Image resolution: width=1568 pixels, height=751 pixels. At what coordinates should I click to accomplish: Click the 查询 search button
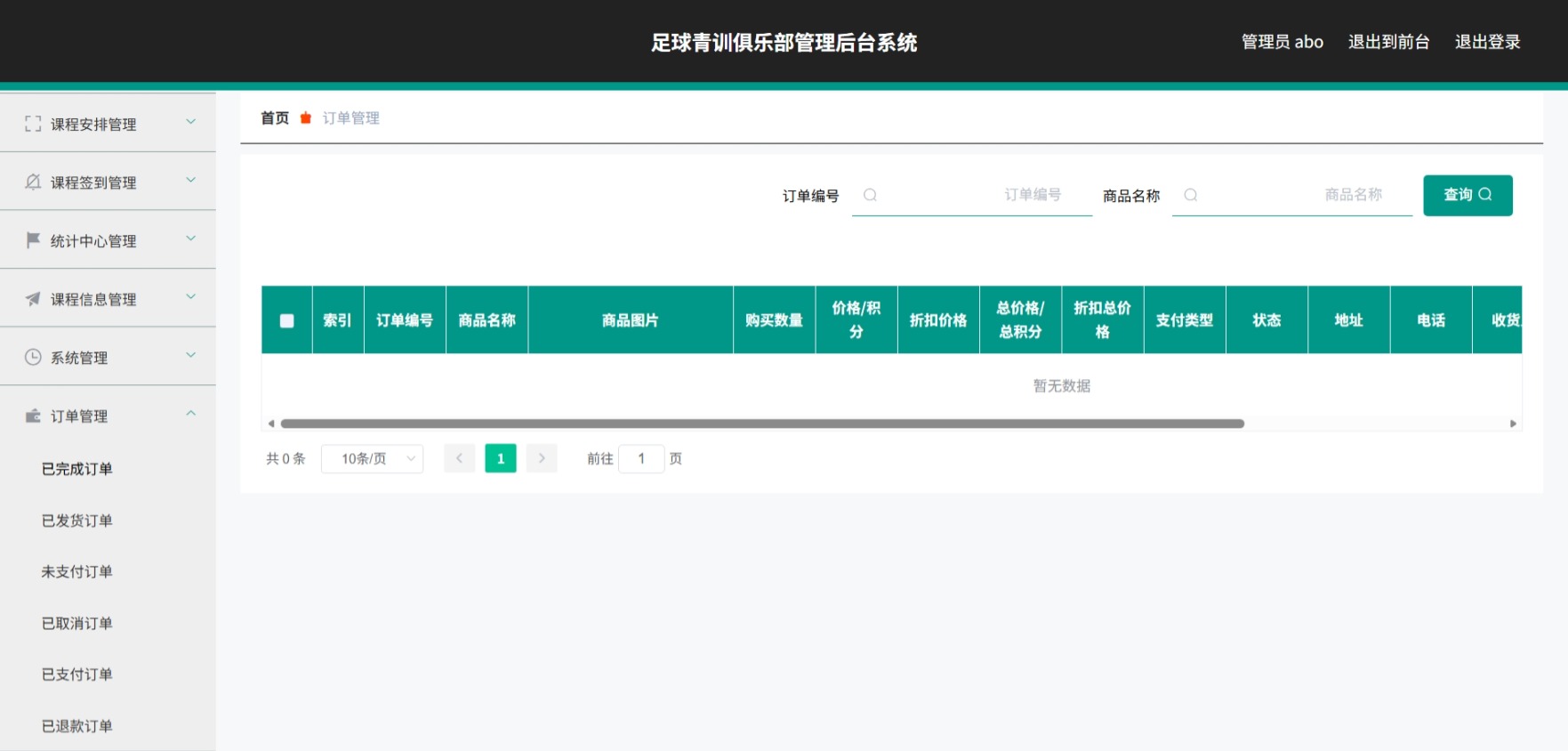(1467, 195)
